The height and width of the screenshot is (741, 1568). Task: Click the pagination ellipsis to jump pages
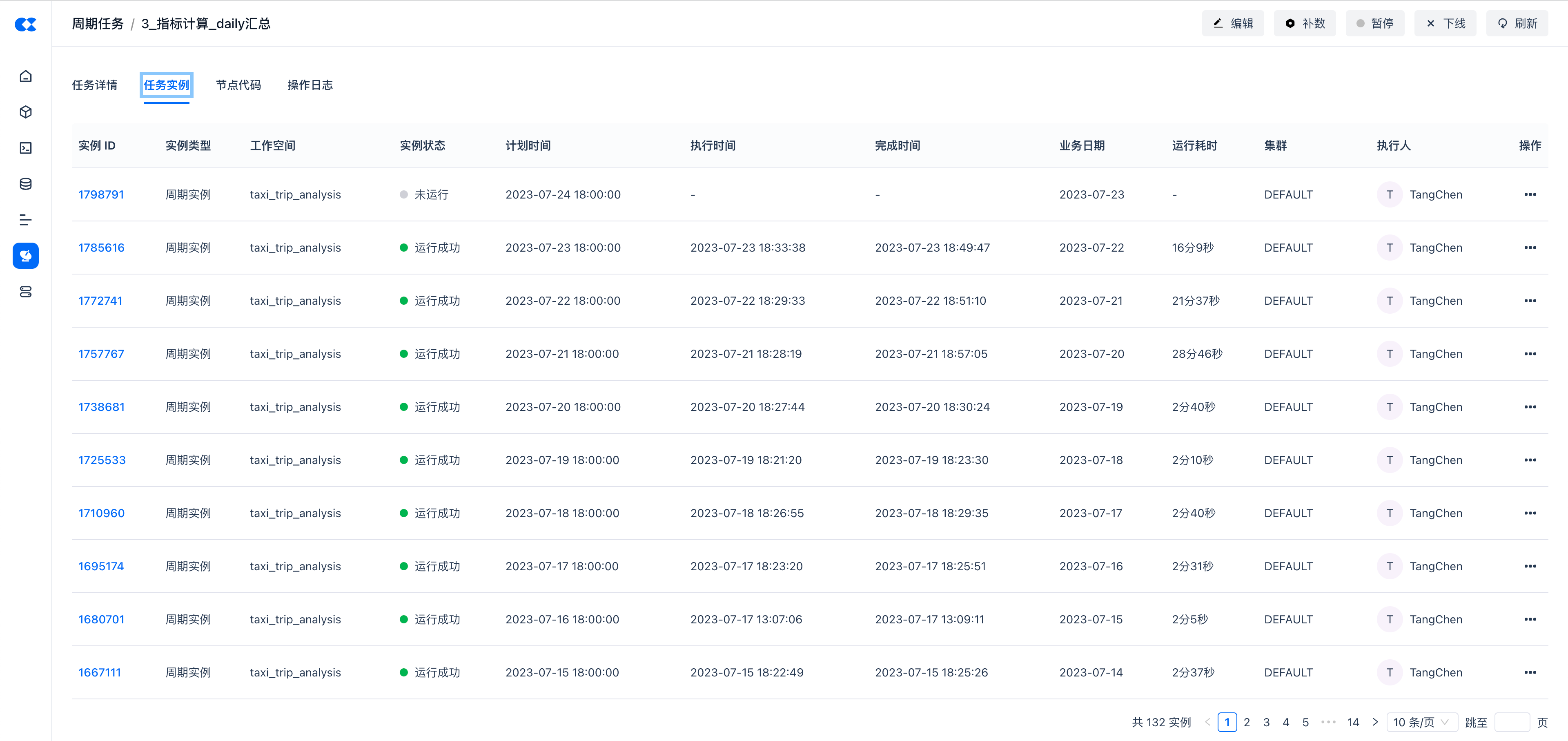click(1328, 722)
